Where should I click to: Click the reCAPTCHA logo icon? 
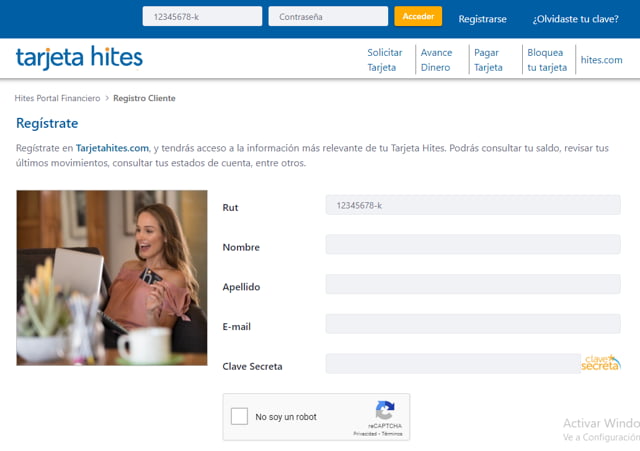(x=385, y=410)
